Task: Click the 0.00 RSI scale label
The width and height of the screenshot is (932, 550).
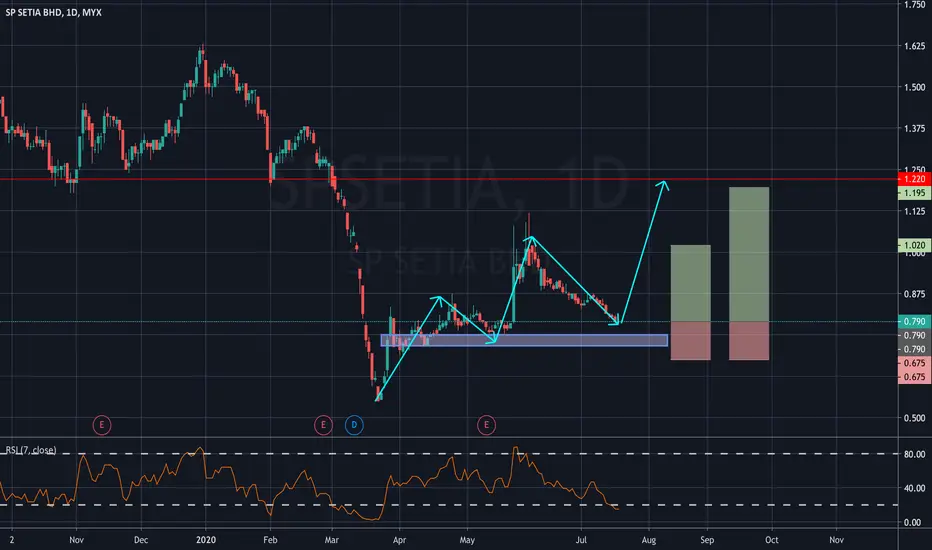Action: coord(914,523)
